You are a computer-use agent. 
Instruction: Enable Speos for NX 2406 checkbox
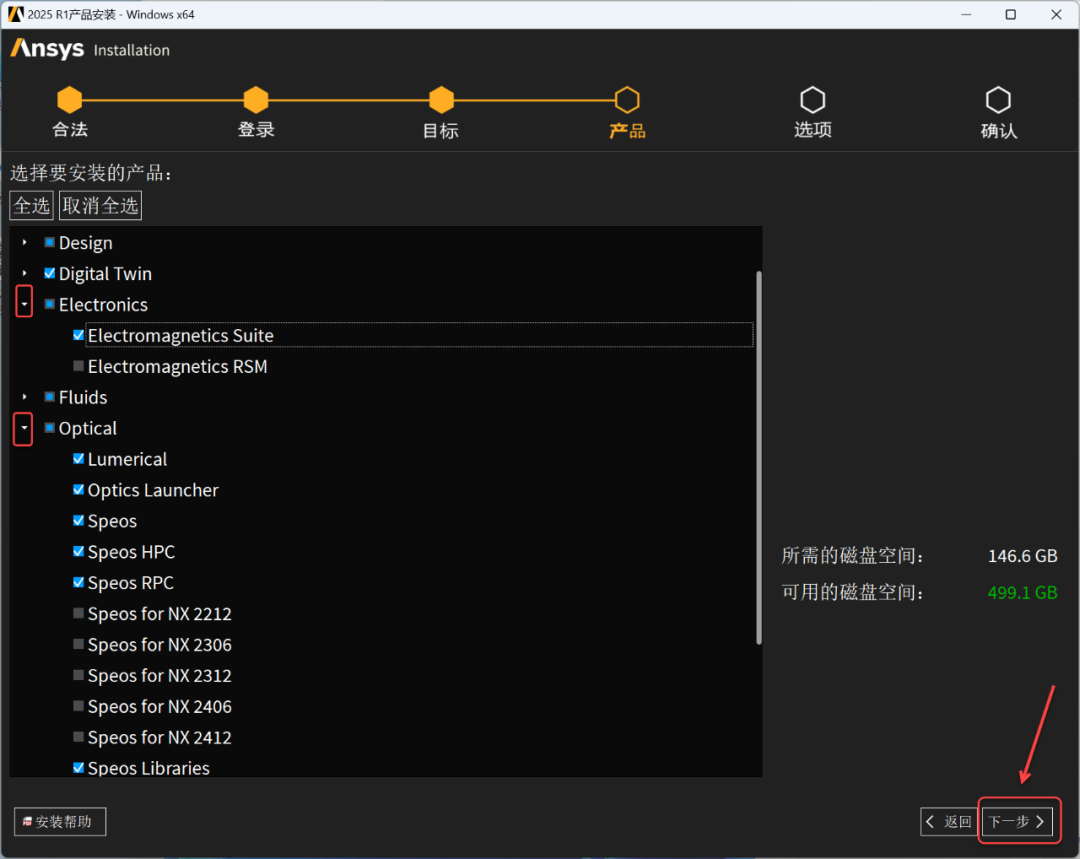[x=79, y=706]
